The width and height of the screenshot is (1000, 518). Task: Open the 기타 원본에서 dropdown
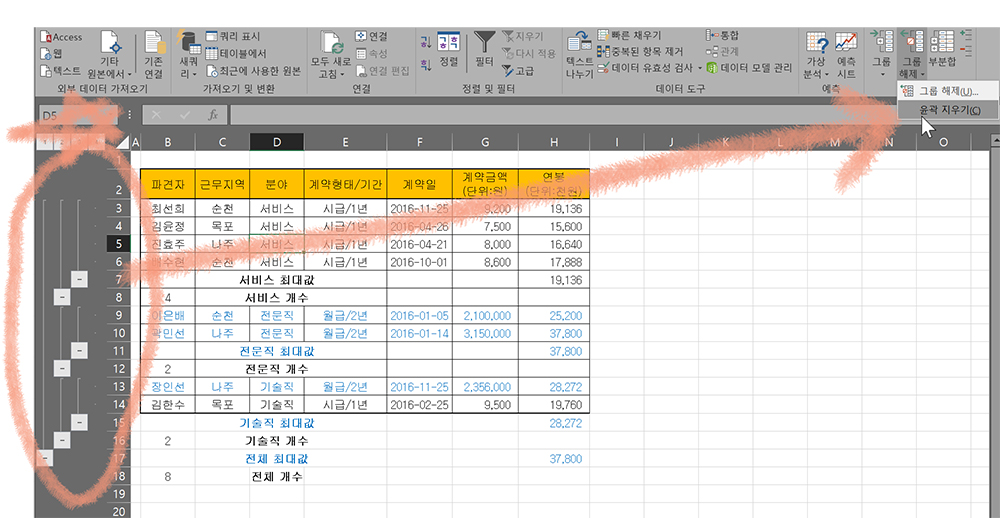pos(110,55)
